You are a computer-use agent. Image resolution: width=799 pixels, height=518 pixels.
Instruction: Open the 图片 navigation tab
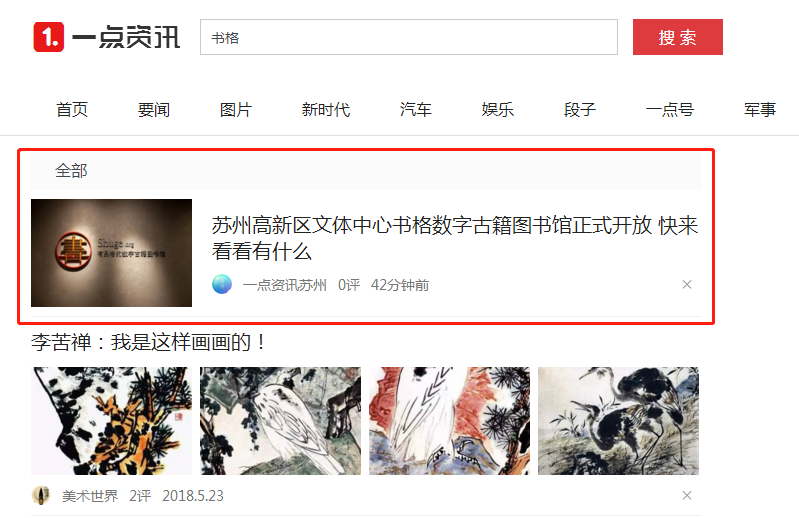pos(235,110)
